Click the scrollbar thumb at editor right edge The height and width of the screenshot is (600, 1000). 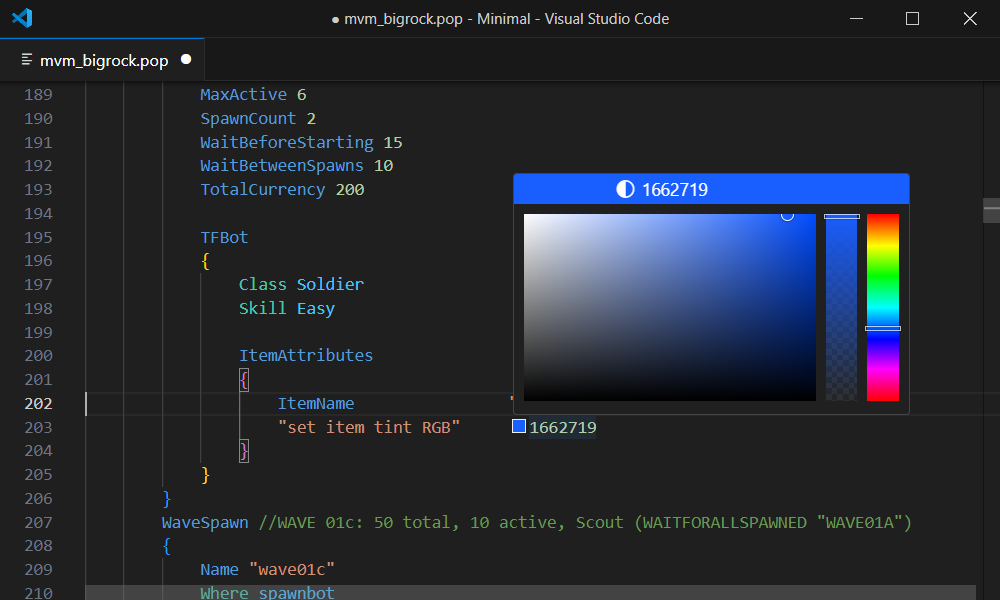(991, 210)
